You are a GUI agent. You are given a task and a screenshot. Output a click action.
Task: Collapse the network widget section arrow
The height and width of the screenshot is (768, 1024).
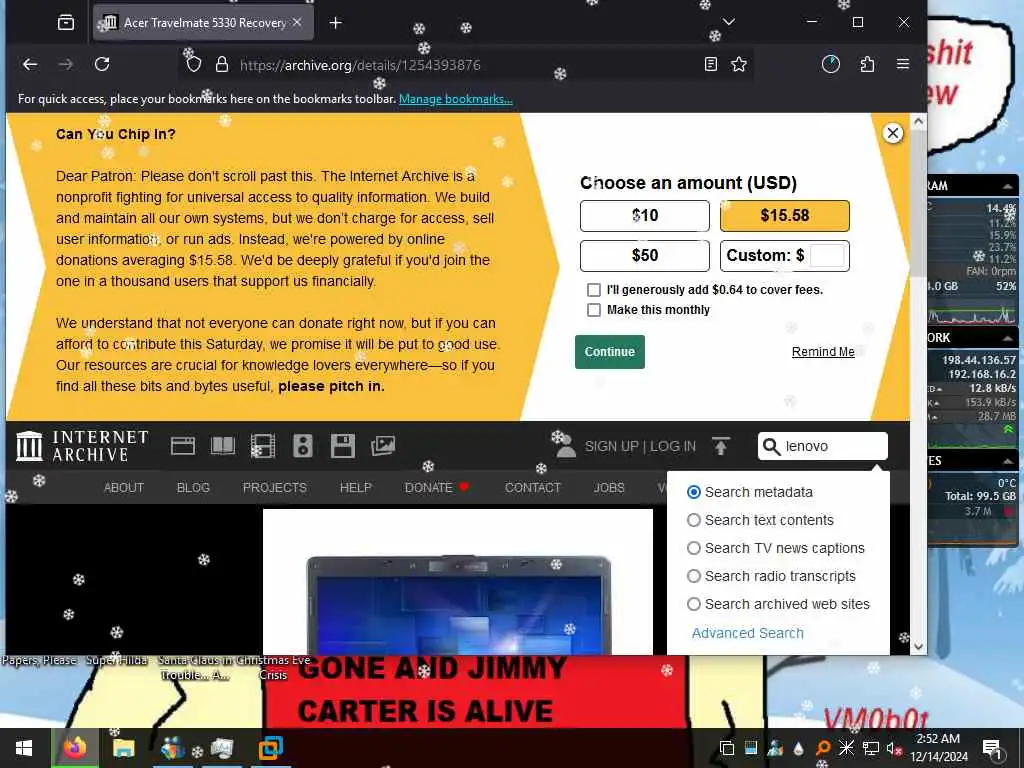click(x=1008, y=338)
